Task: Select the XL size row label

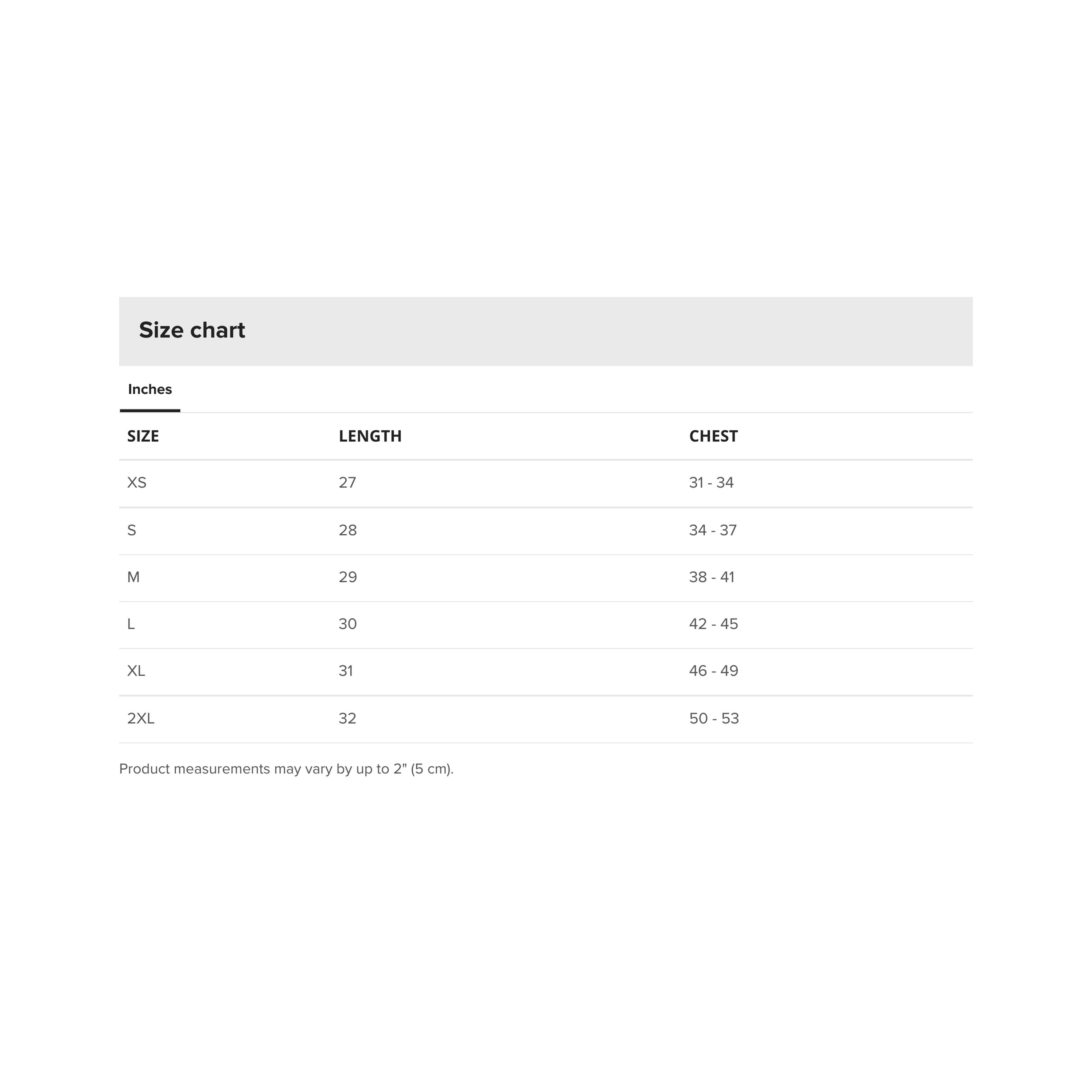Action: tap(136, 671)
